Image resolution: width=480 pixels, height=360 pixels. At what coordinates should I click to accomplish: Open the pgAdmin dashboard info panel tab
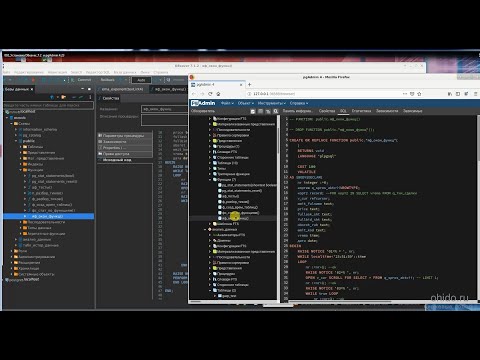tap(298, 111)
